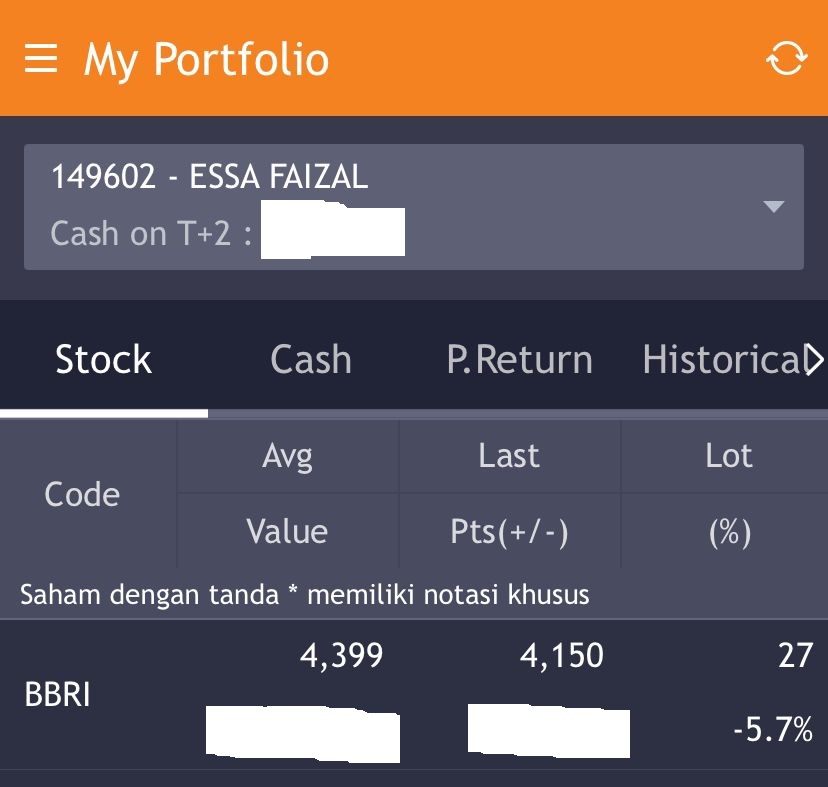This screenshot has height=787, width=828.
Task: Switch to the Cash tab
Action: 310,358
